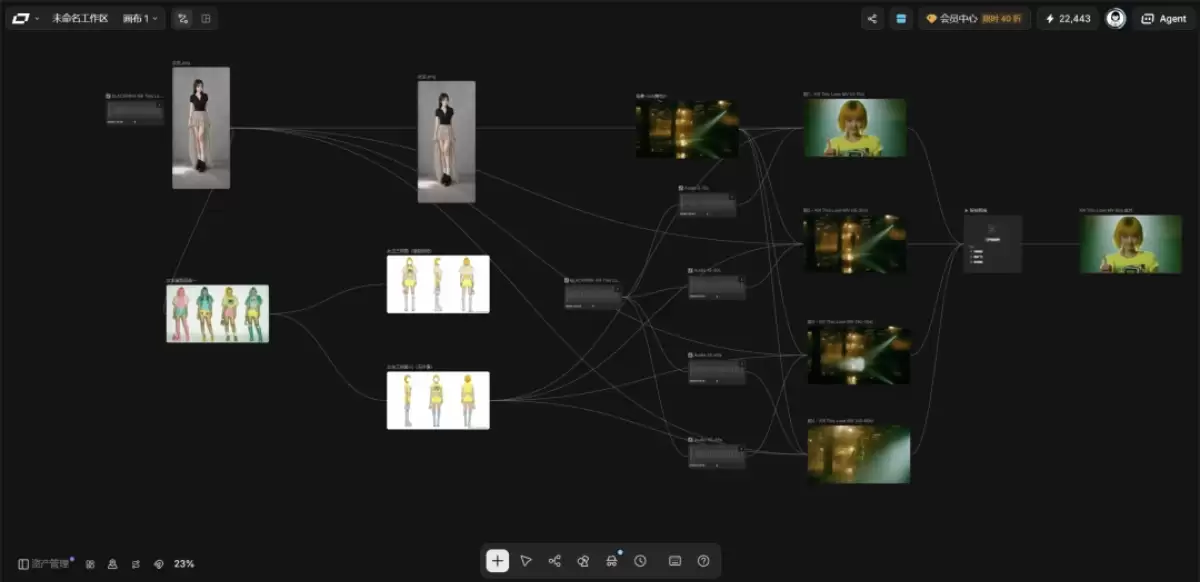Select the fourth bottom Audio node
Viewport: 1200px width, 582px height.
click(x=717, y=456)
